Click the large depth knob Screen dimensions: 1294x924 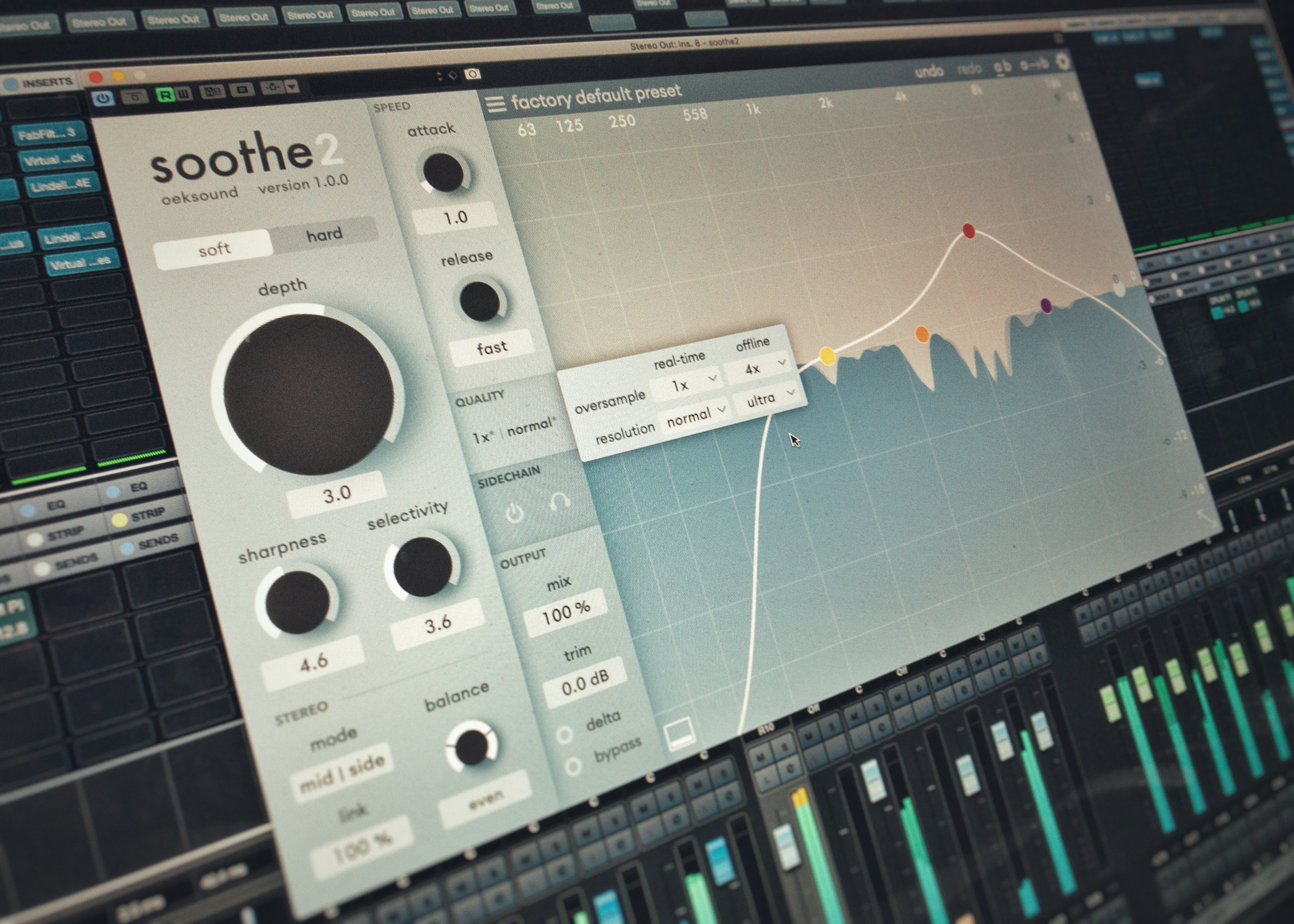308,394
